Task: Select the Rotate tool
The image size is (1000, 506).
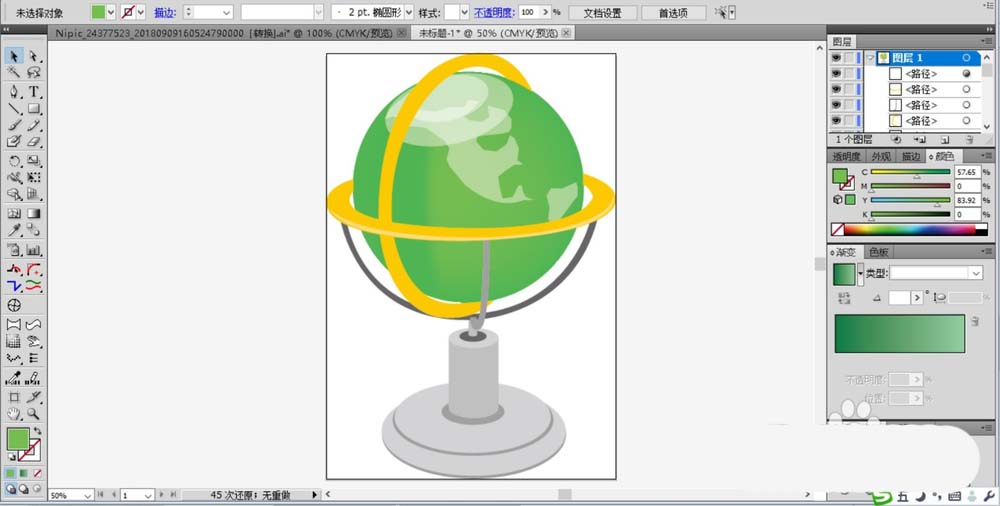Action: point(14,161)
